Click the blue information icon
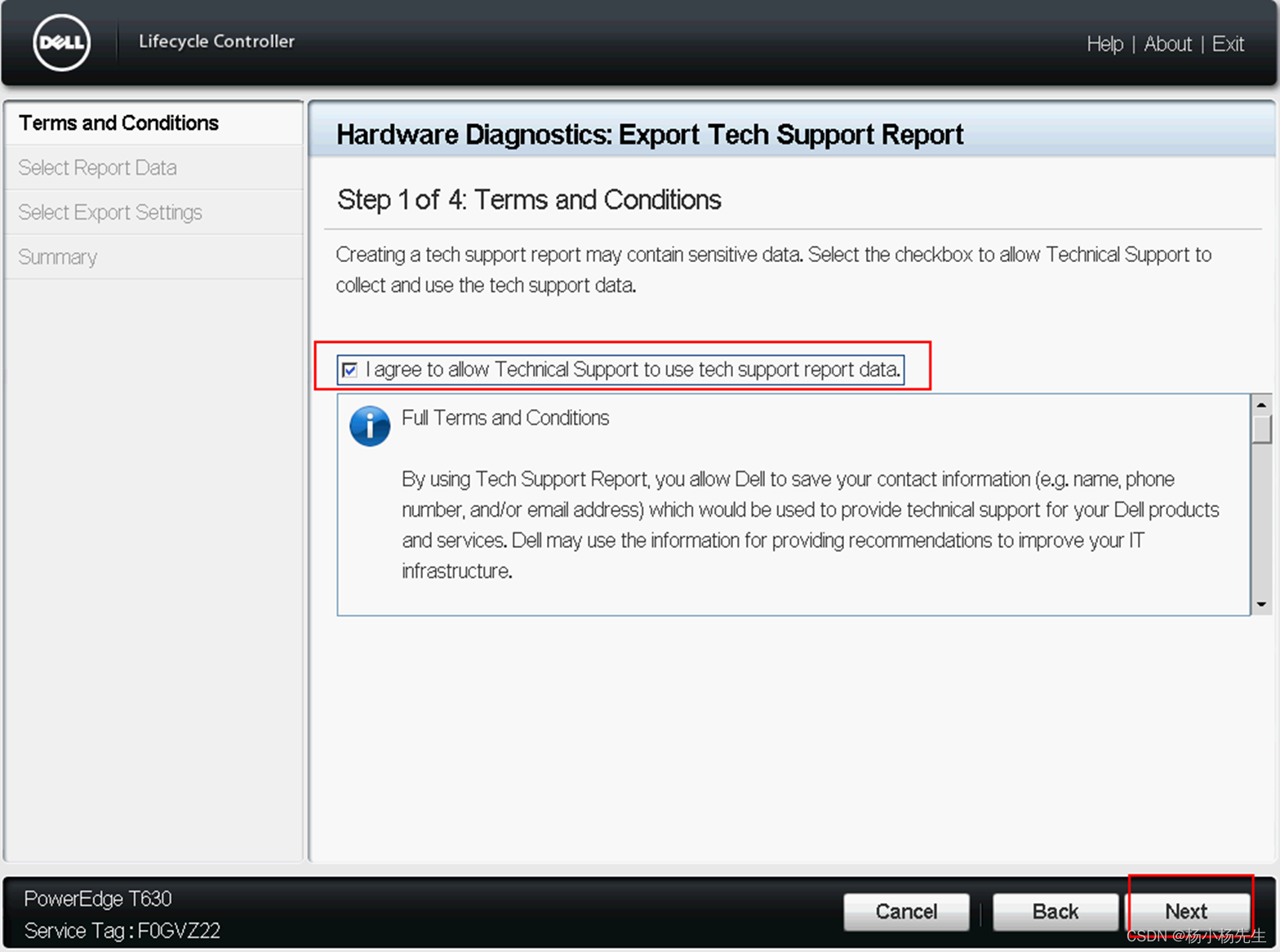The image size is (1280, 952). 370,426
